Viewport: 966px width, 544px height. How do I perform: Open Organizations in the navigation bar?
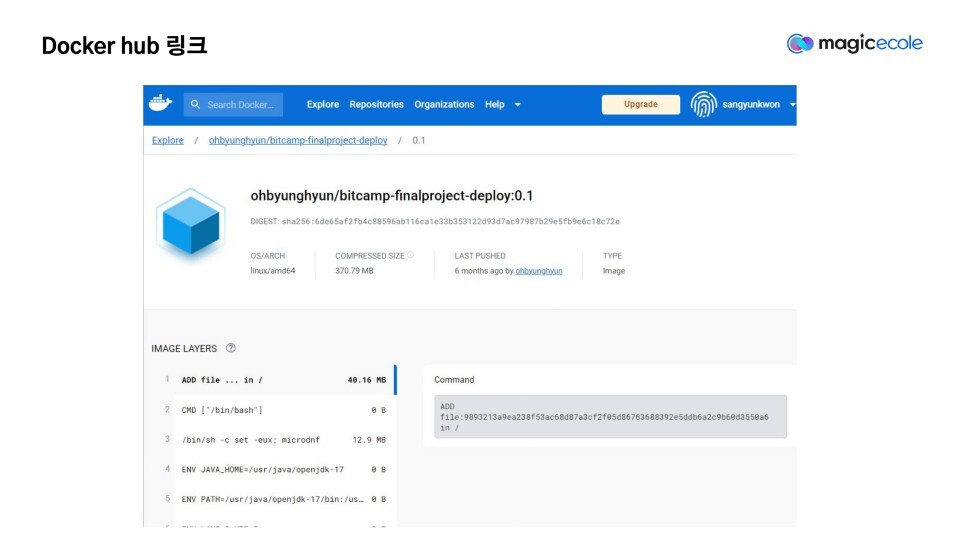pos(444,105)
